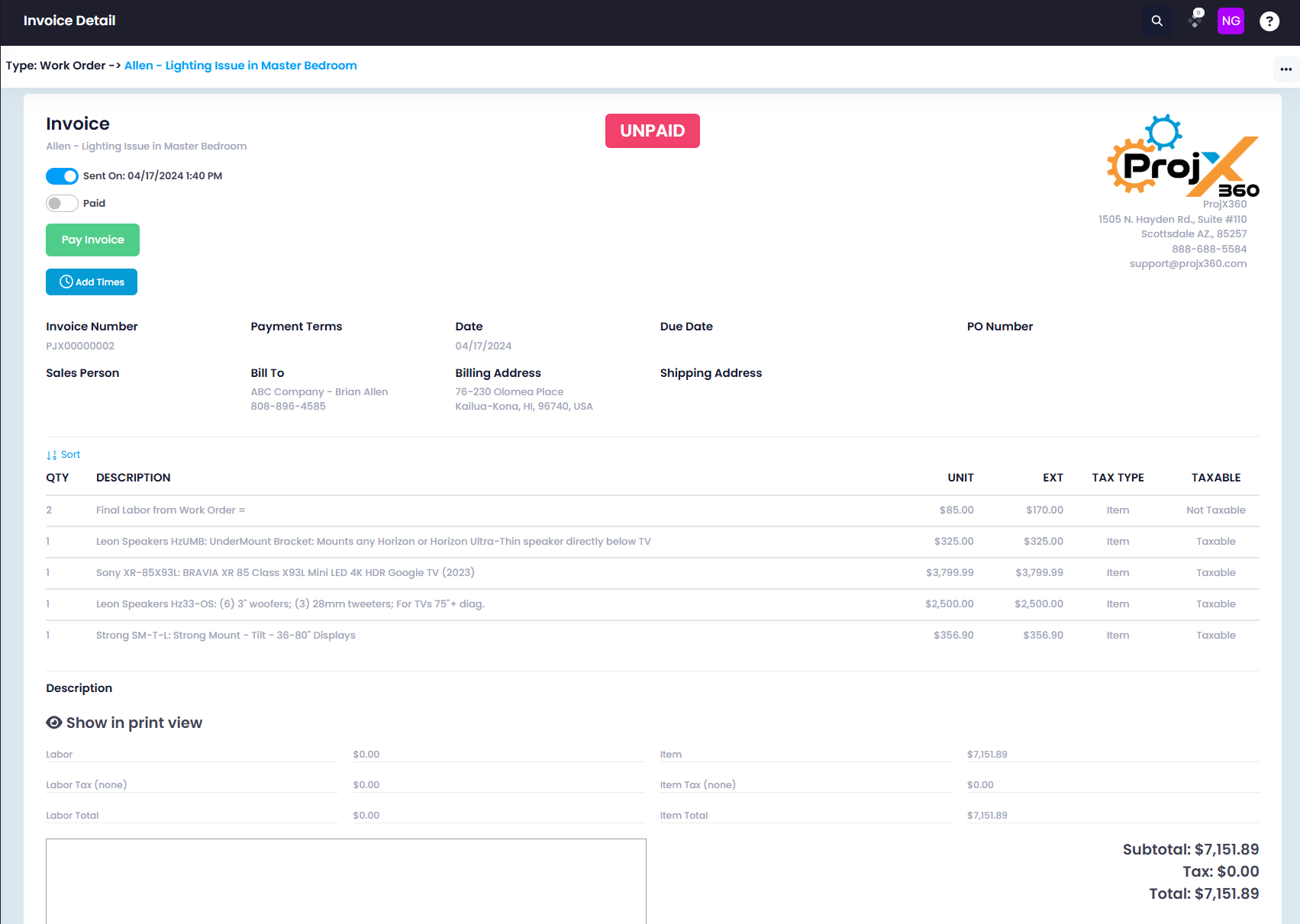Open Allen - Lighting Issue work order link
The width and height of the screenshot is (1300, 924).
[x=240, y=66]
